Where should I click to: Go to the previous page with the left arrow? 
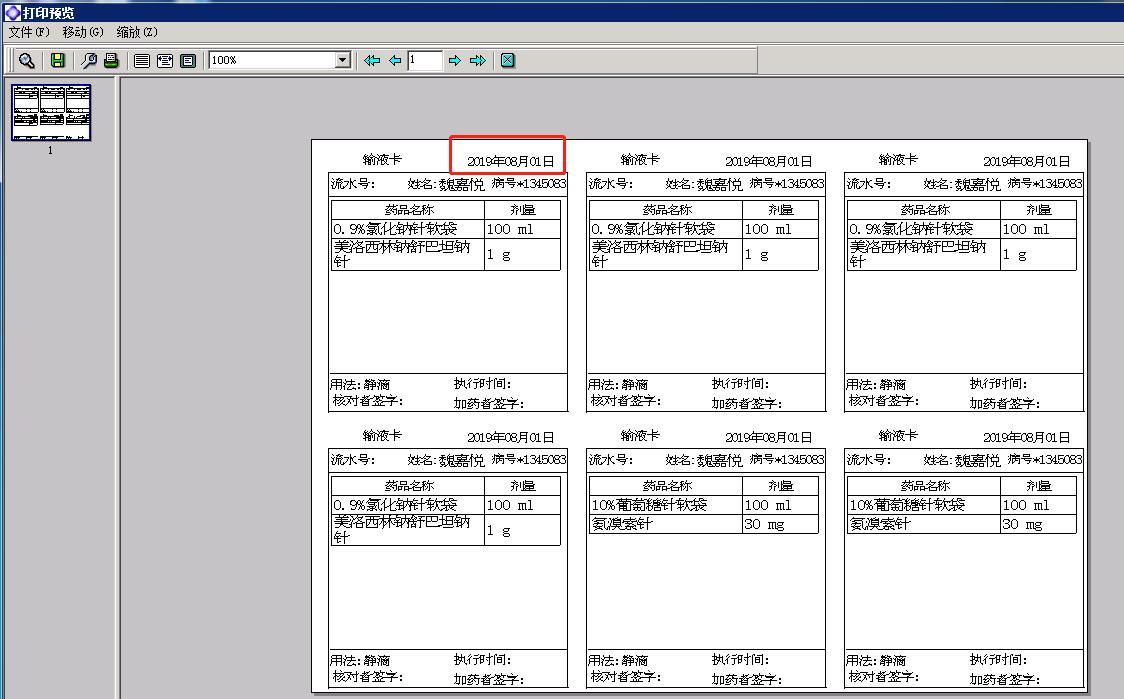(395, 61)
